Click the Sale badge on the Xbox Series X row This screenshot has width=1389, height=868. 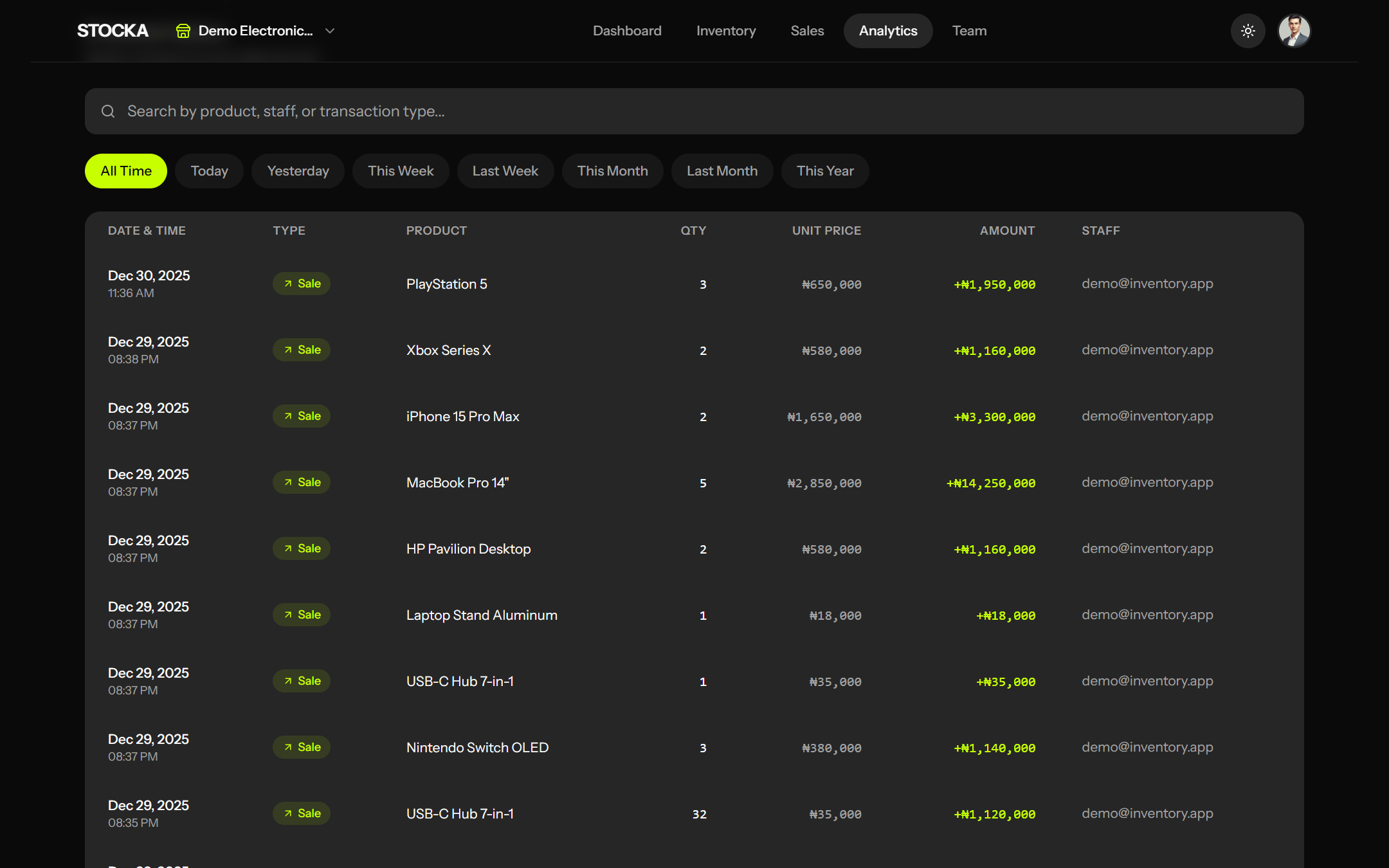302,350
